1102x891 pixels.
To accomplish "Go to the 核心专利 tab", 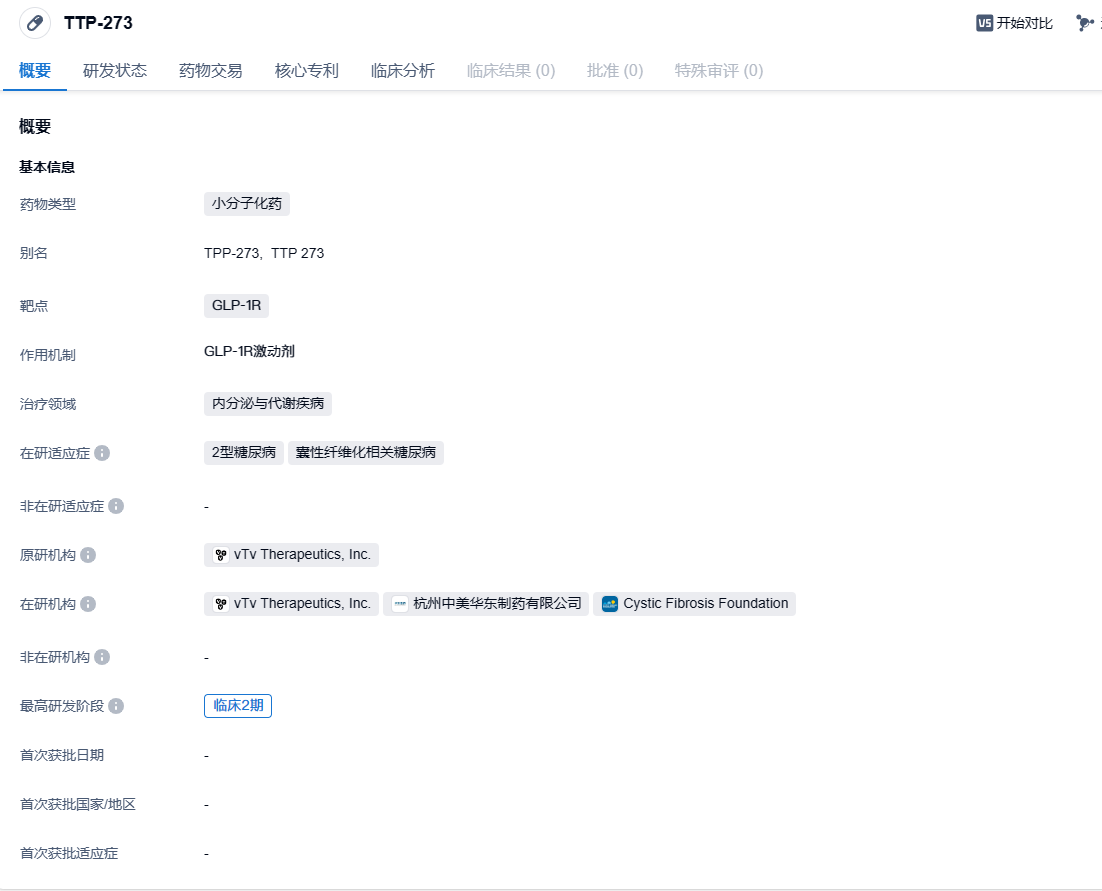I will click(307, 71).
